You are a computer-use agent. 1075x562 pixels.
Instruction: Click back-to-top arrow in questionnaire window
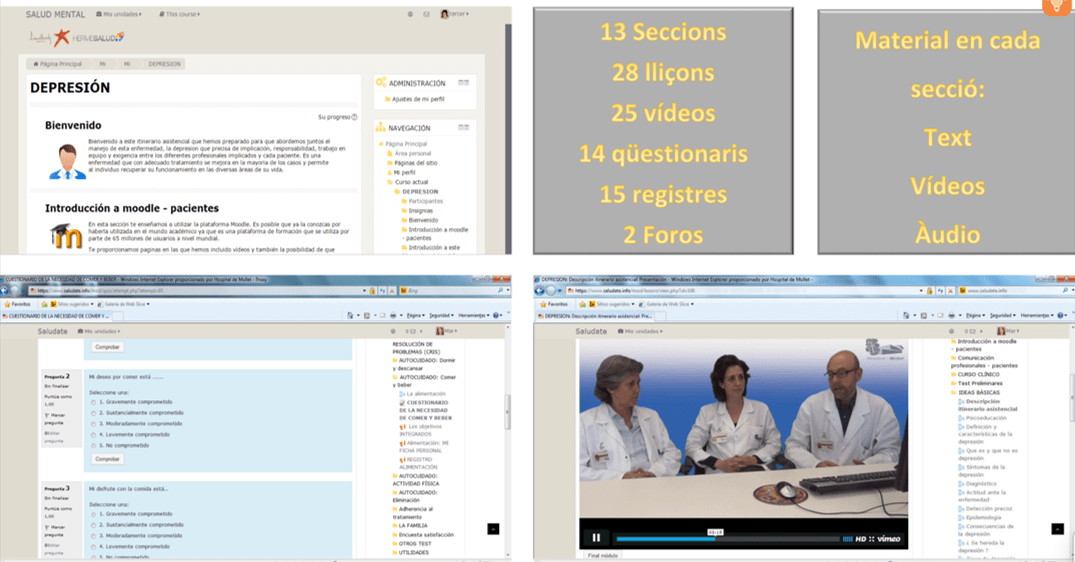click(493, 529)
